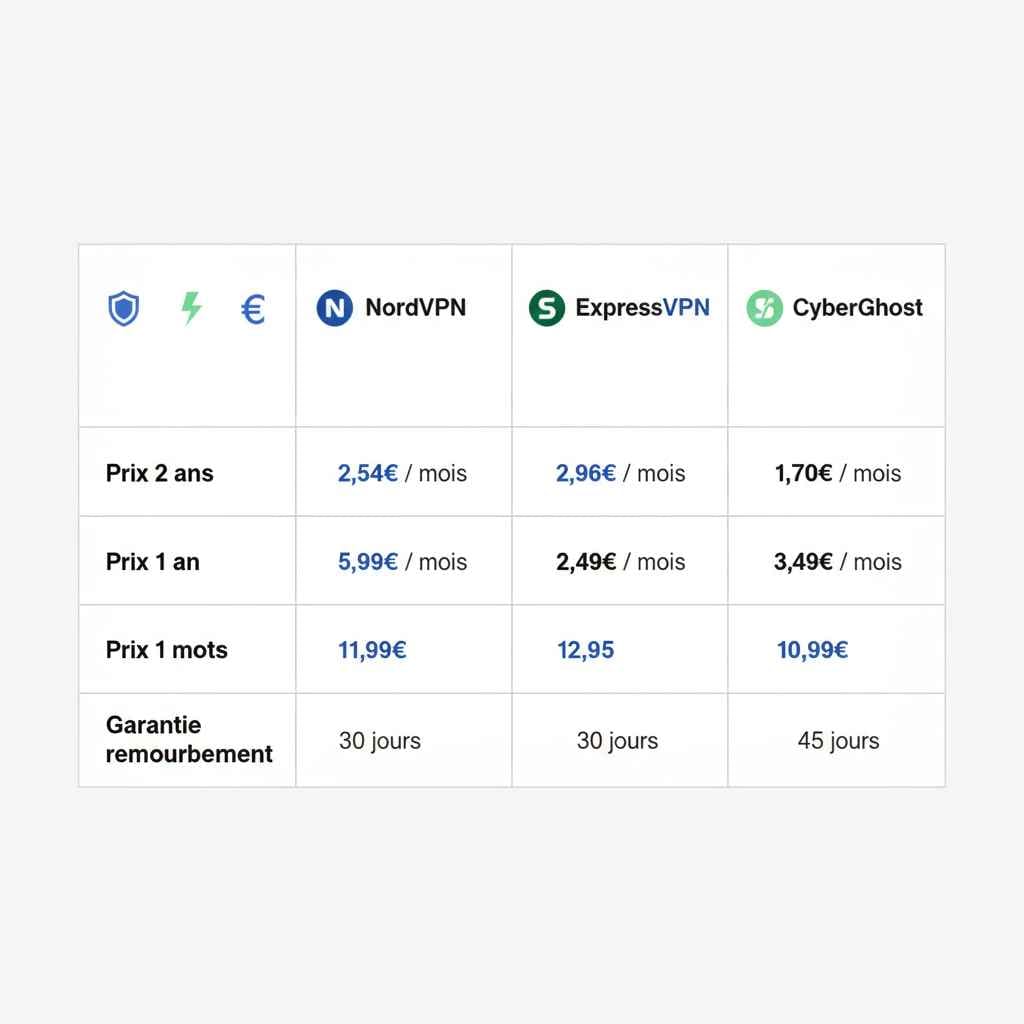1024x1024 pixels.
Task: Click the "Garantie remourbement" row label
Action: click(x=189, y=740)
